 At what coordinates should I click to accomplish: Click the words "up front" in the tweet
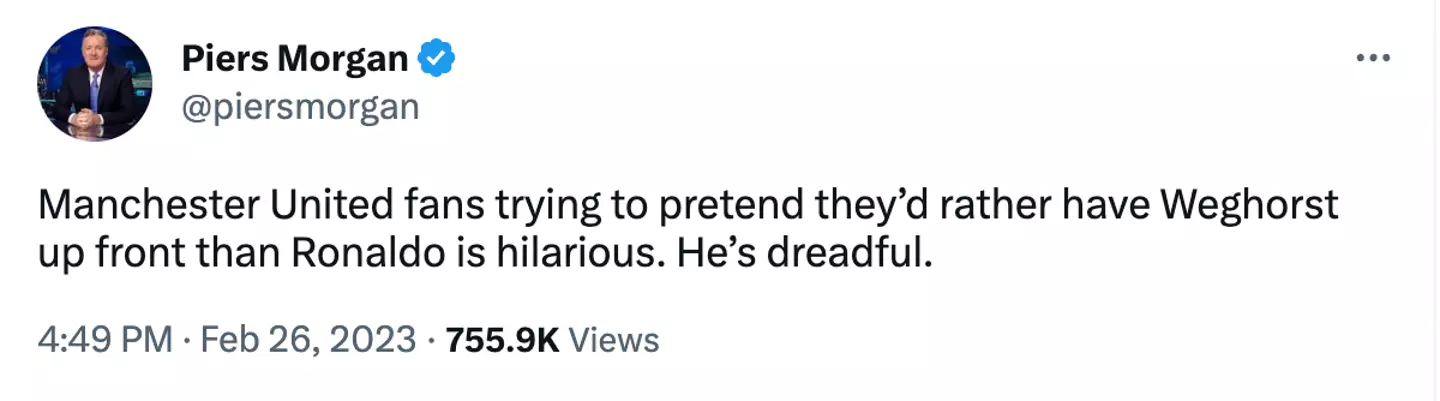106,254
